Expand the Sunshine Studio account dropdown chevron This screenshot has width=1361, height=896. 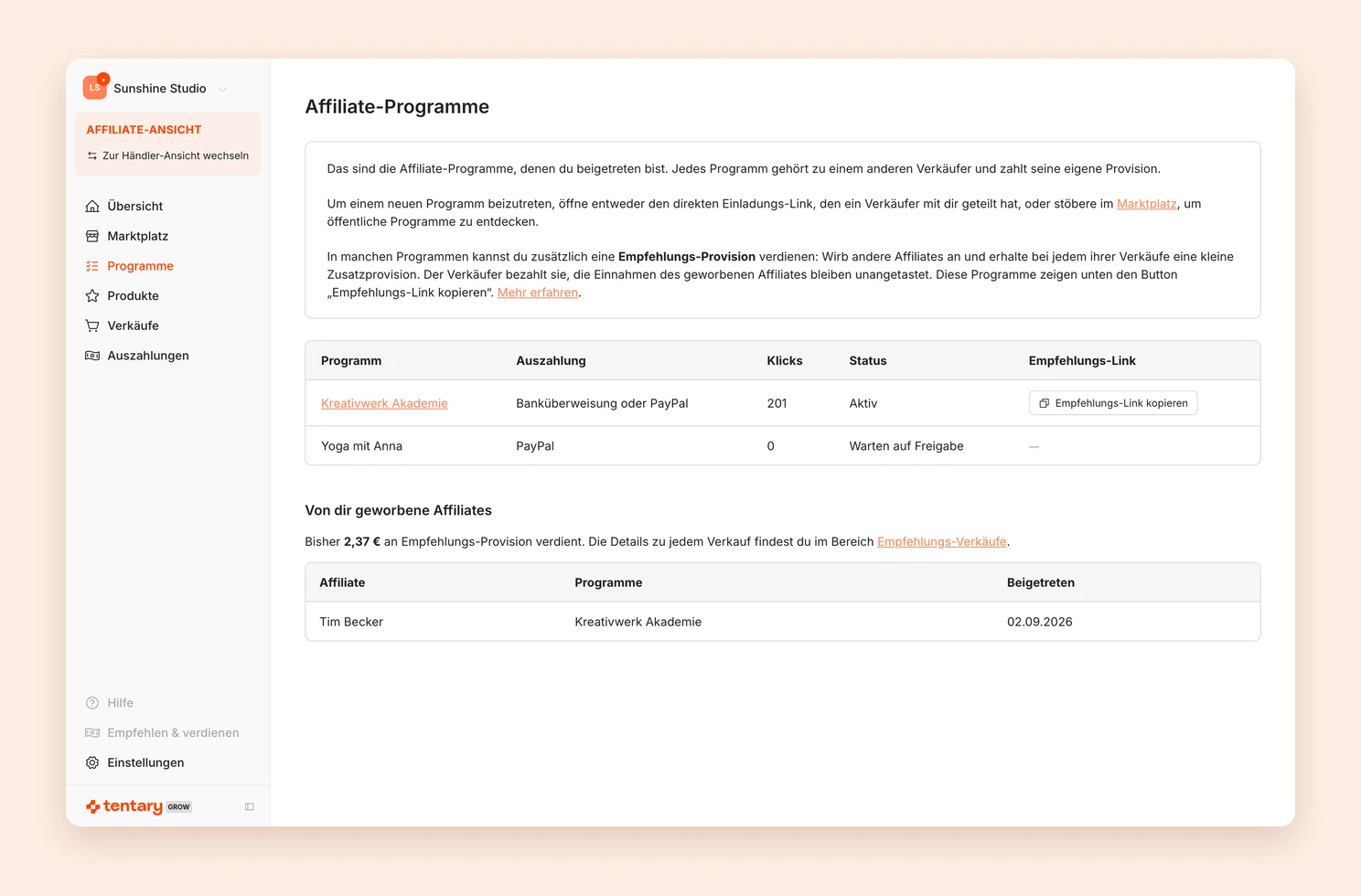pyautogui.click(x=222, y=89)
